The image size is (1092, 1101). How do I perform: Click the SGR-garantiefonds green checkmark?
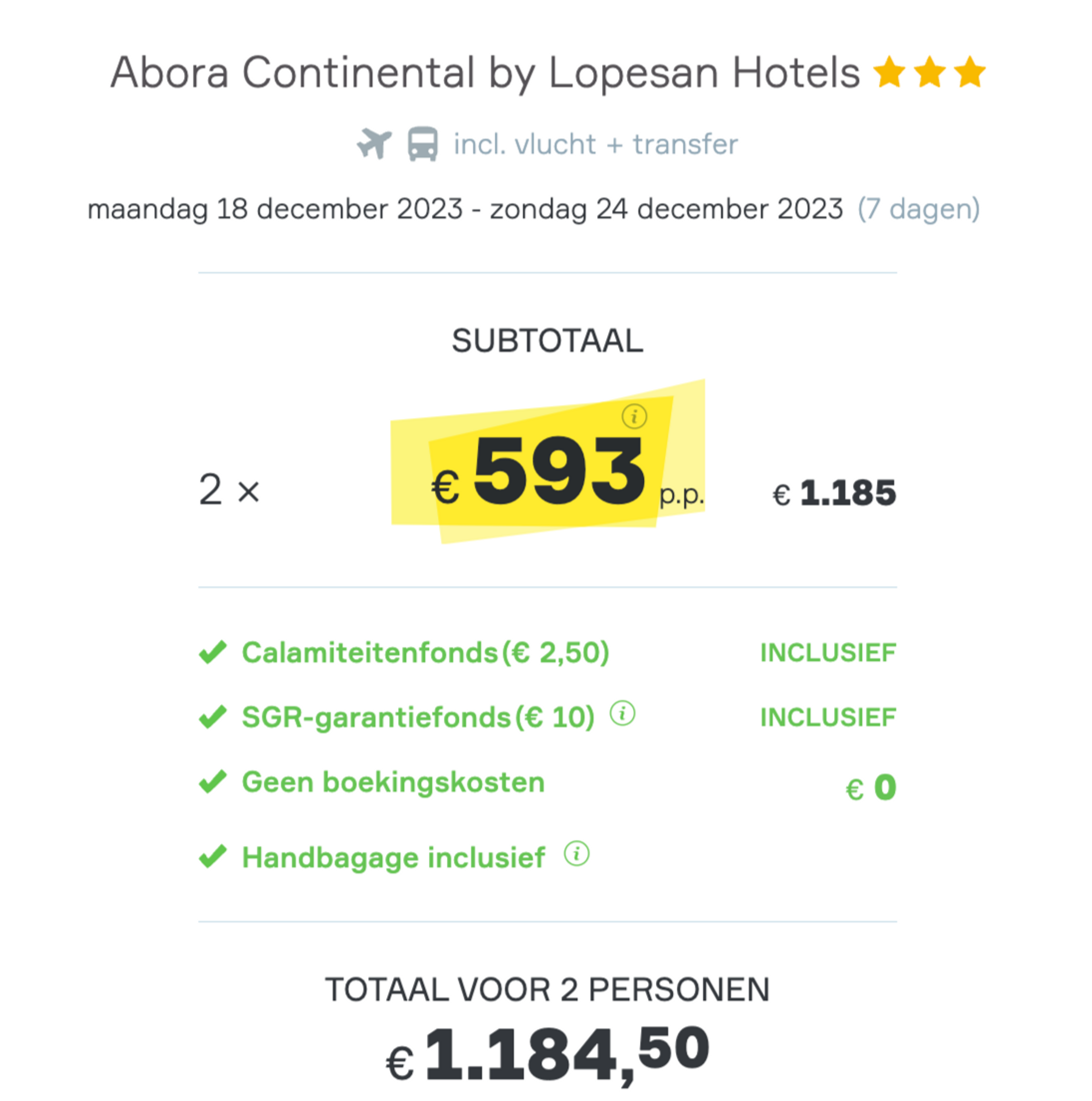pos(213,717)
